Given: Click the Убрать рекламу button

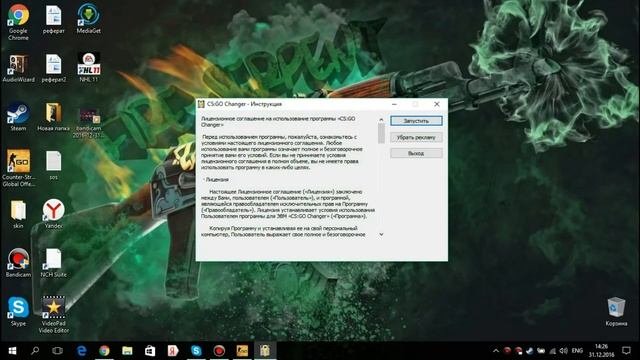Looking at the screenshot, I should (x=416, y=137).
